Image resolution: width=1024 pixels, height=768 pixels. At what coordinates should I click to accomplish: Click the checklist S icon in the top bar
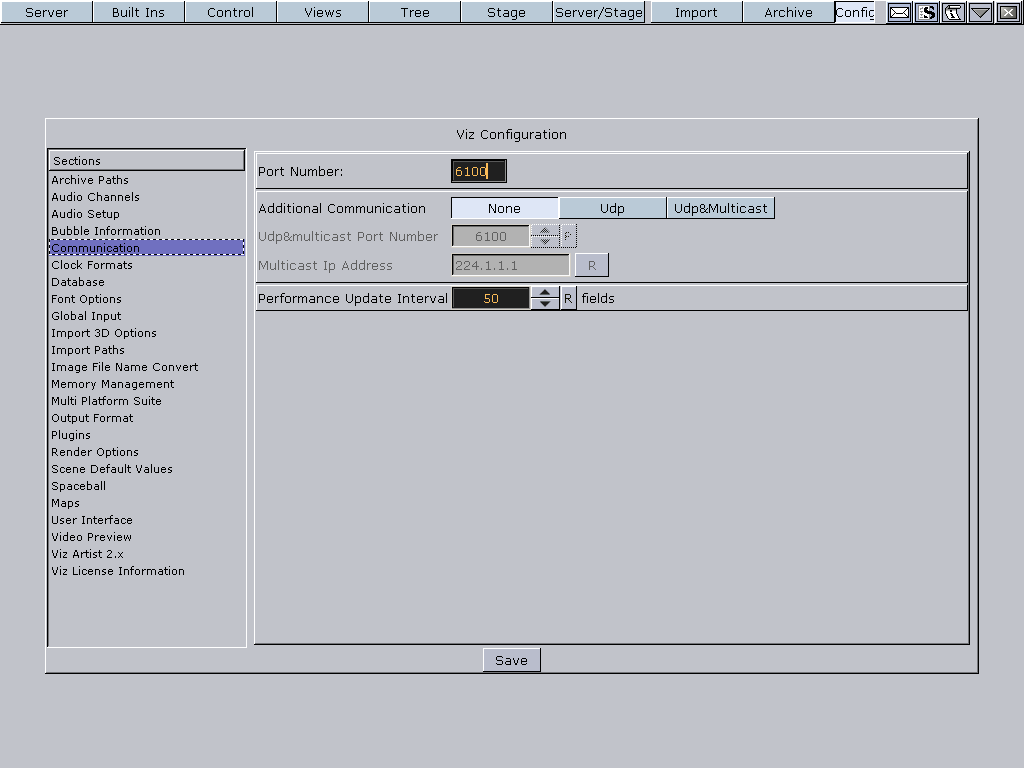(x=927, y=12)
